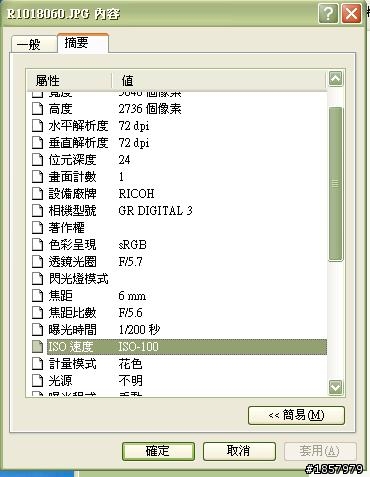Screen dimensions: 370x477
Task: Click the page icon beside 焦距
Action: [37, 296]
